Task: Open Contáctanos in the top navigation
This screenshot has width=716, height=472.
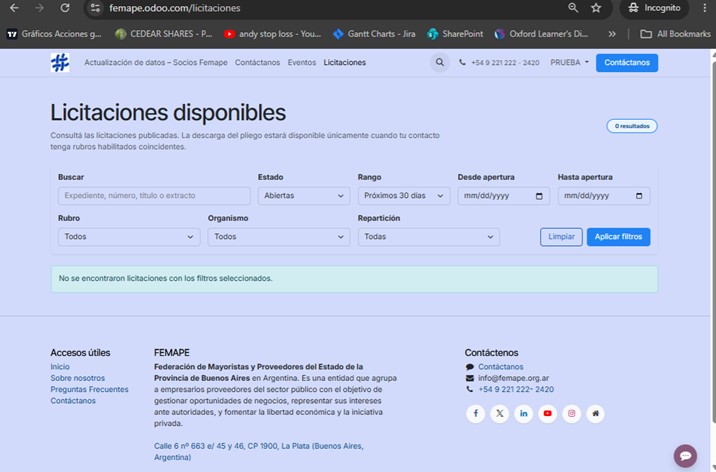Action: click(258, 63)
